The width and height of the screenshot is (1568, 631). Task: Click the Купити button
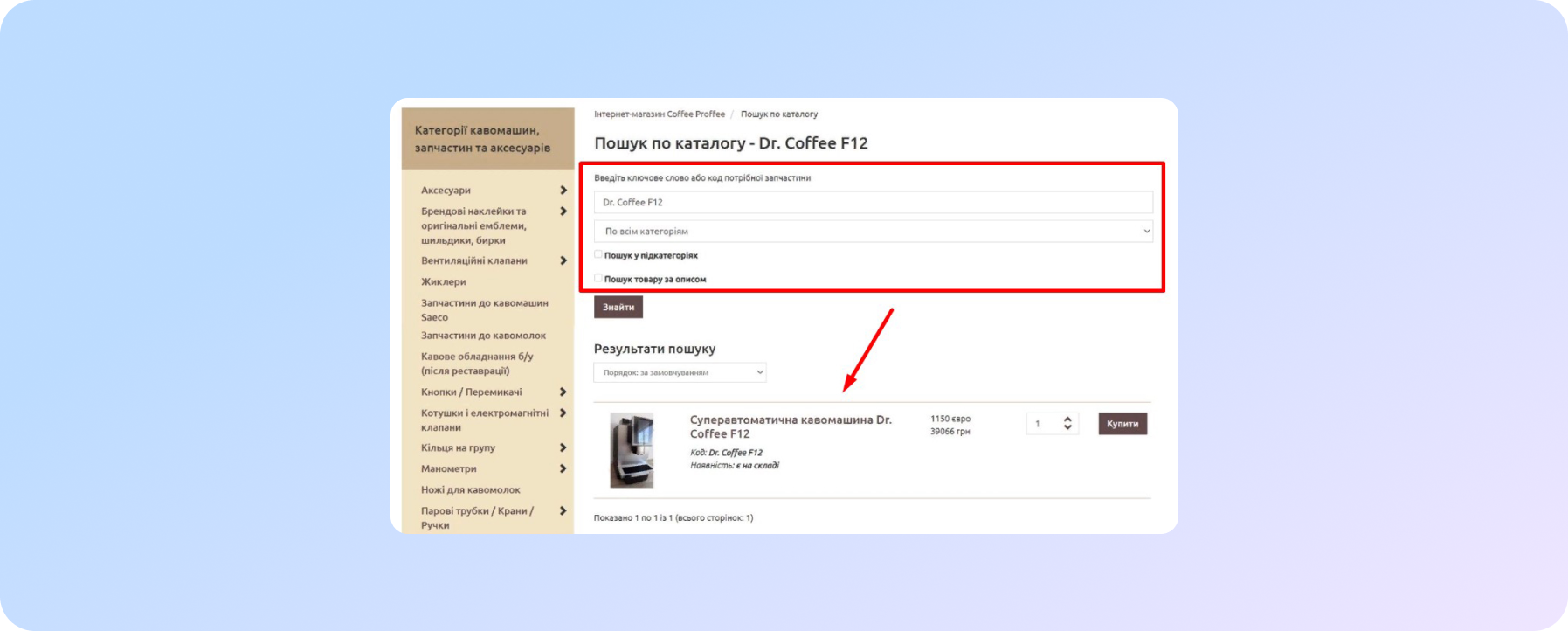coord(1122,424)
